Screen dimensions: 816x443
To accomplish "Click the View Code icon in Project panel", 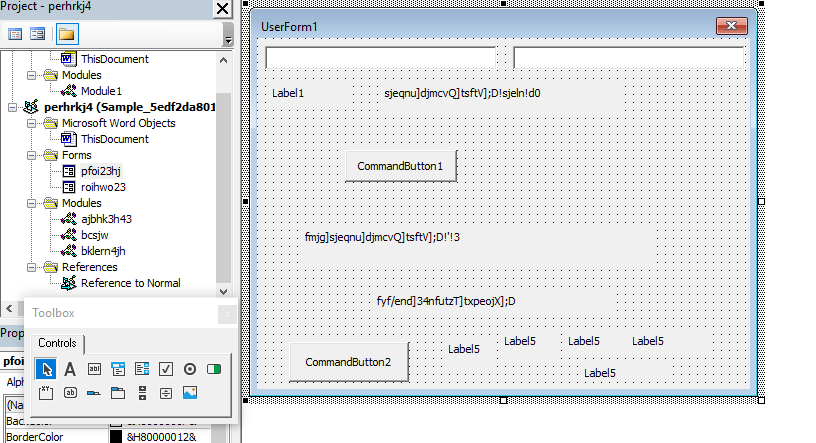I will click(x=15, y=34).
